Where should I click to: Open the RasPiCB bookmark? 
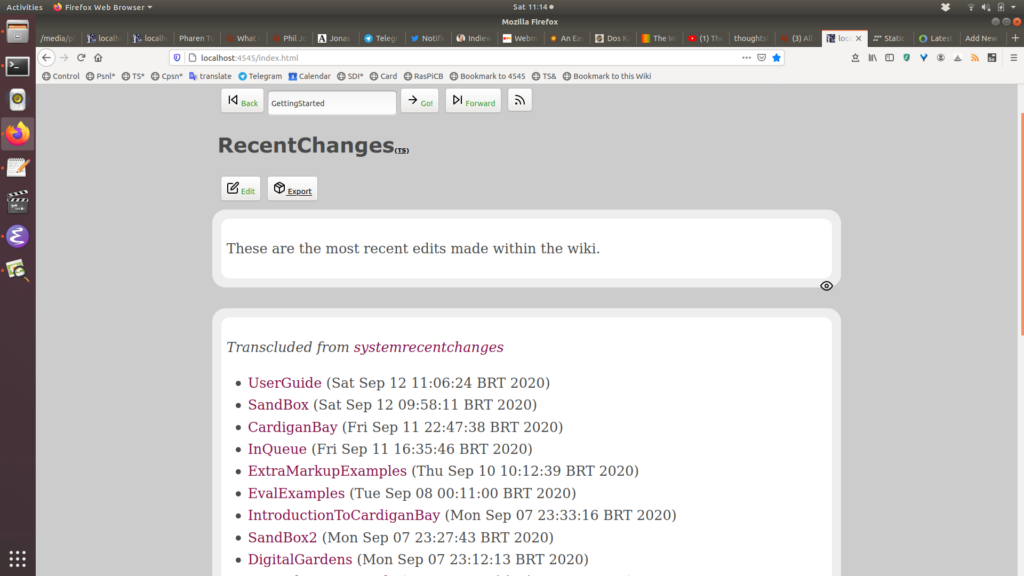pyautogui.click(x=423, y=76)
